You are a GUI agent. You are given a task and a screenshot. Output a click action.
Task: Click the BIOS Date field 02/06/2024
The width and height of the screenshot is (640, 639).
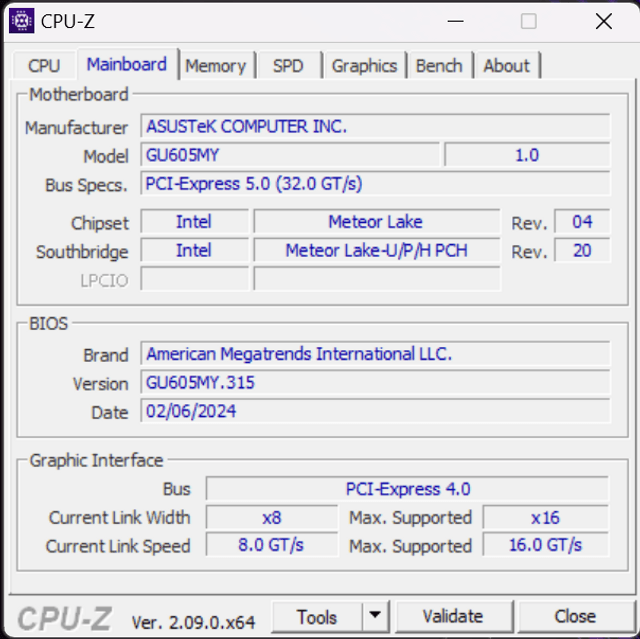coord(375,411)
